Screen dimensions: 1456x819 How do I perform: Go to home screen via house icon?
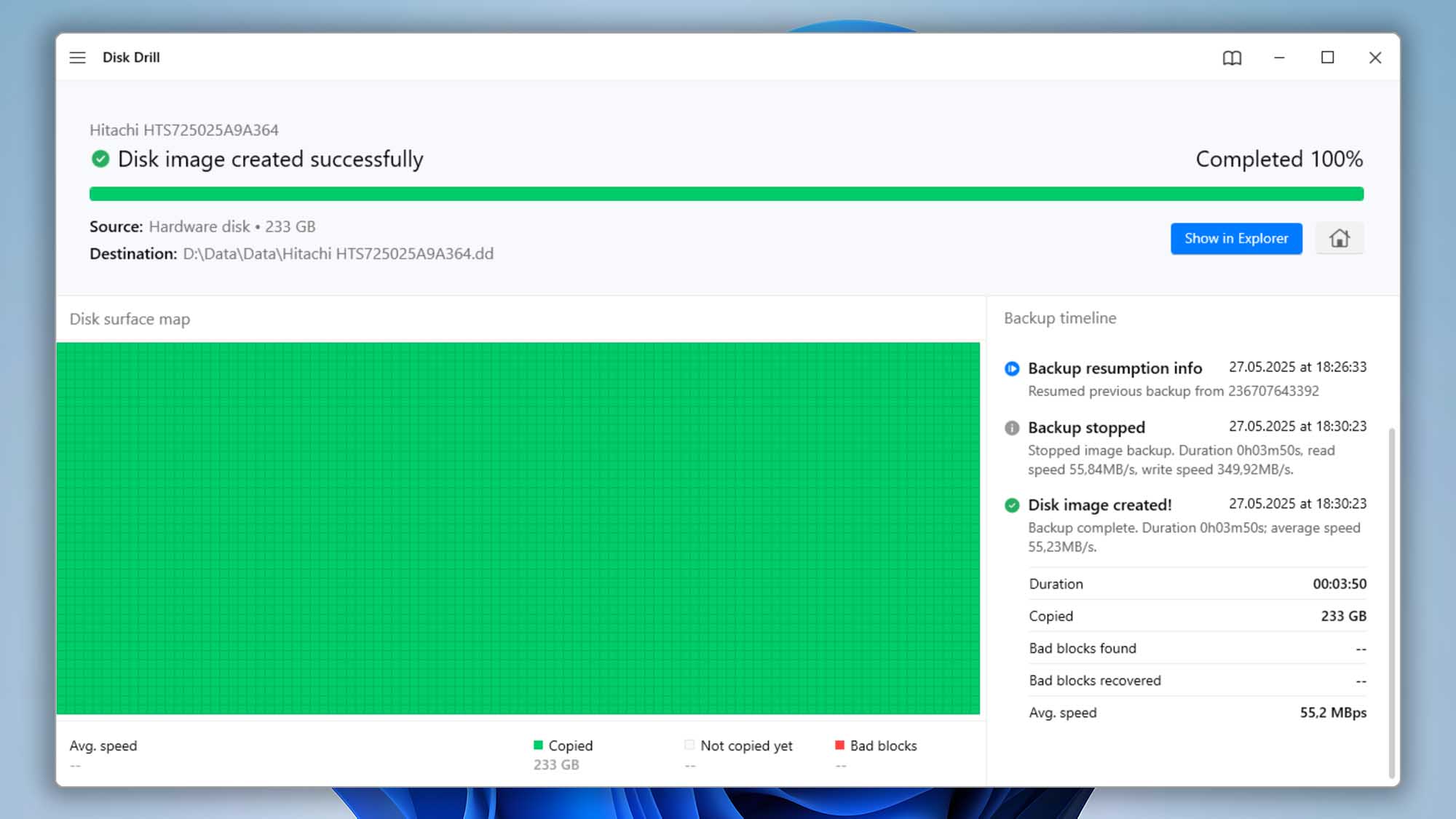pos(1340,238)
